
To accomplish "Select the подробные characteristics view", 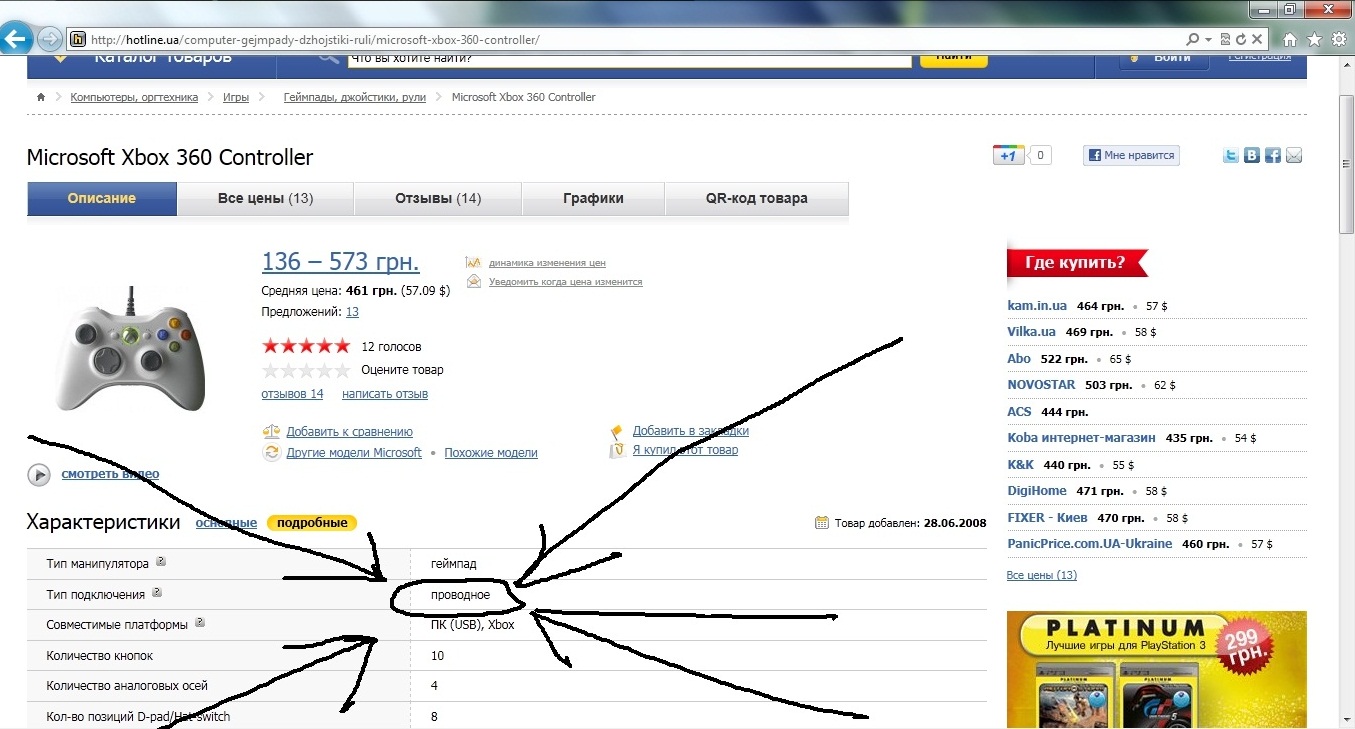I will (x=312, y=523).
